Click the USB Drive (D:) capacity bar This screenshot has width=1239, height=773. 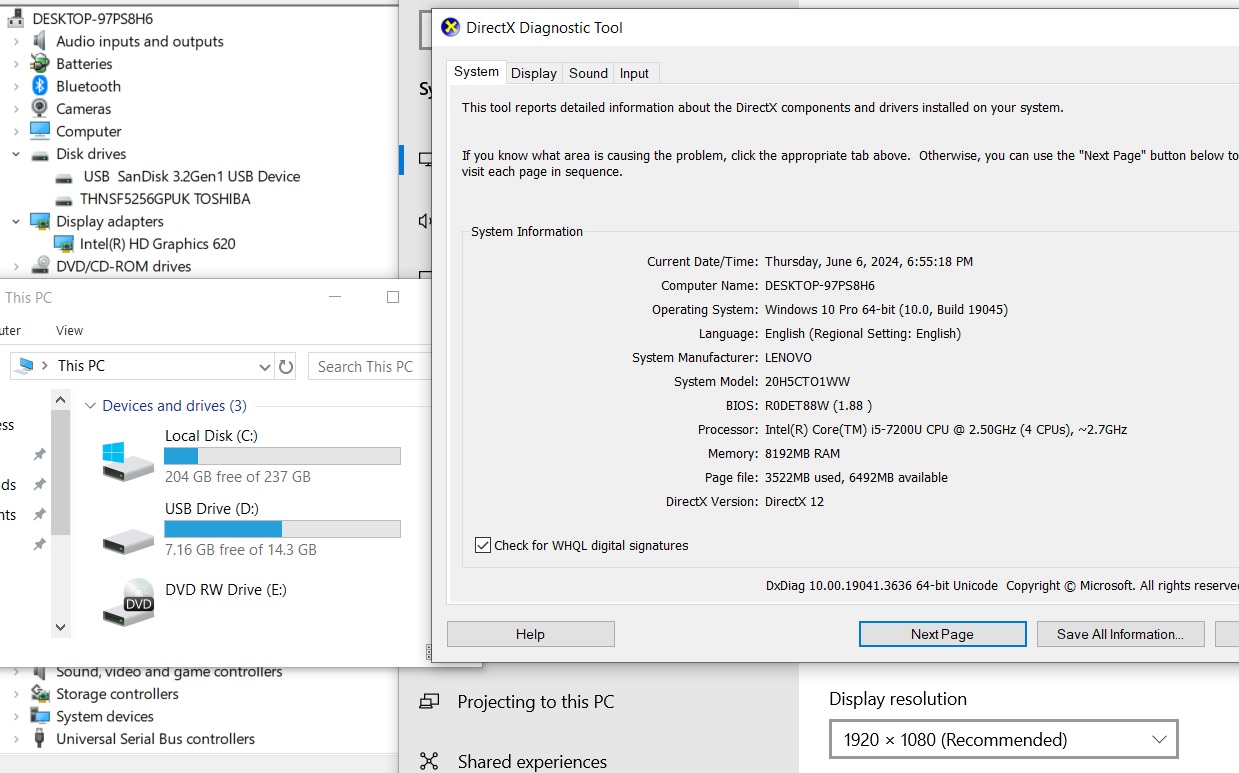click(282, 529)
